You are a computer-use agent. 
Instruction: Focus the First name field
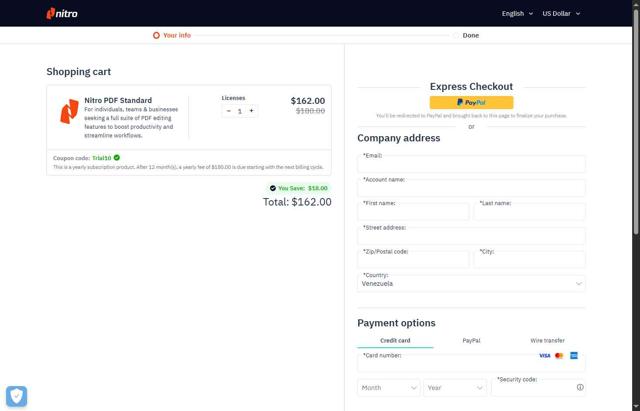(413, 211)
